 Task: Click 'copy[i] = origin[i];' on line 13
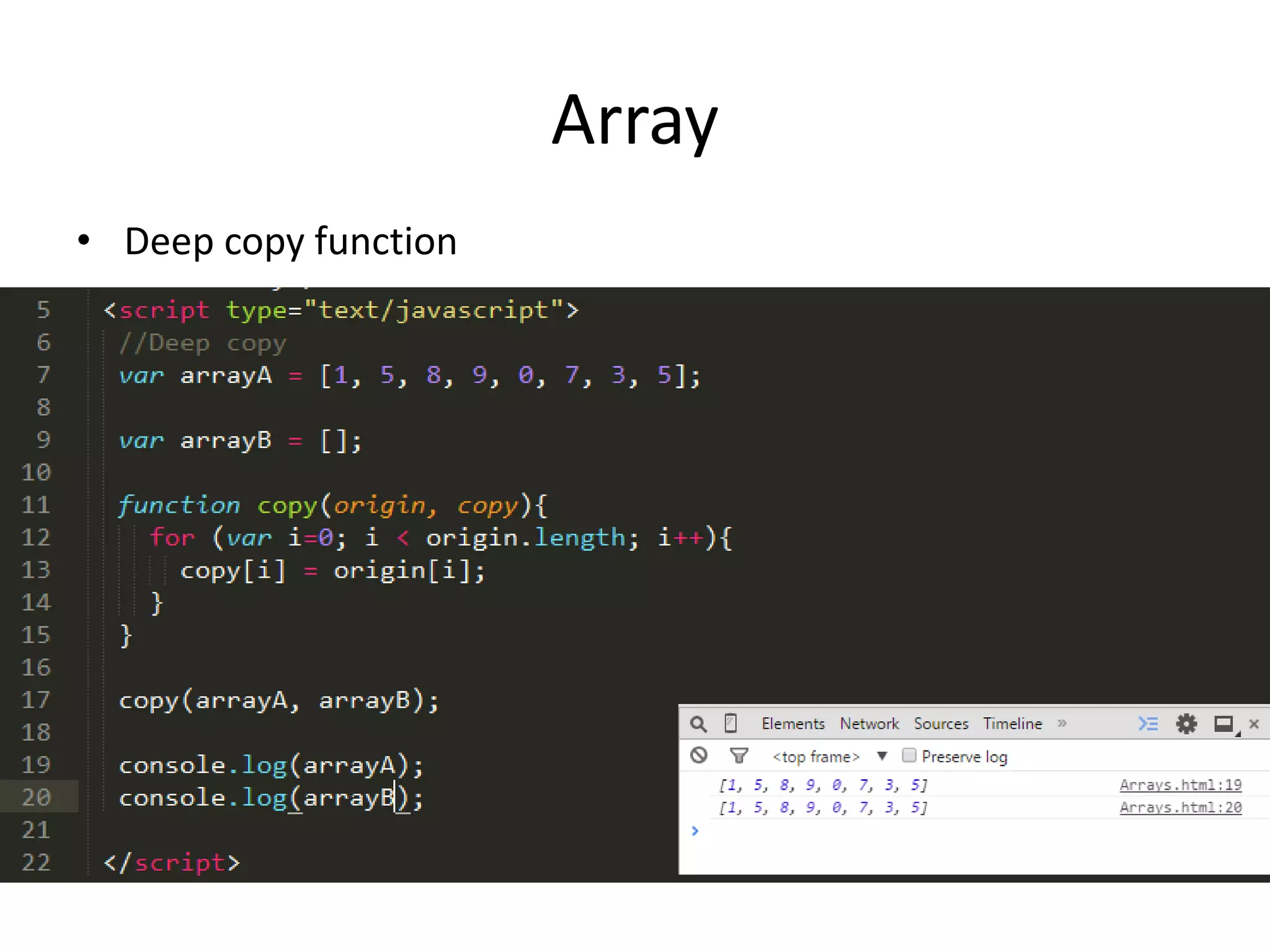(332, 571)
